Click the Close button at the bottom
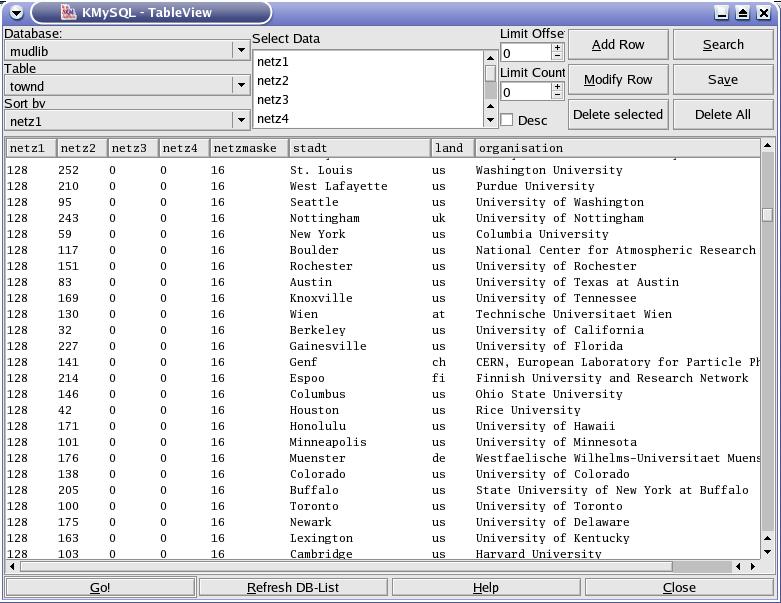The image size is (781, 603). (679, 588)
